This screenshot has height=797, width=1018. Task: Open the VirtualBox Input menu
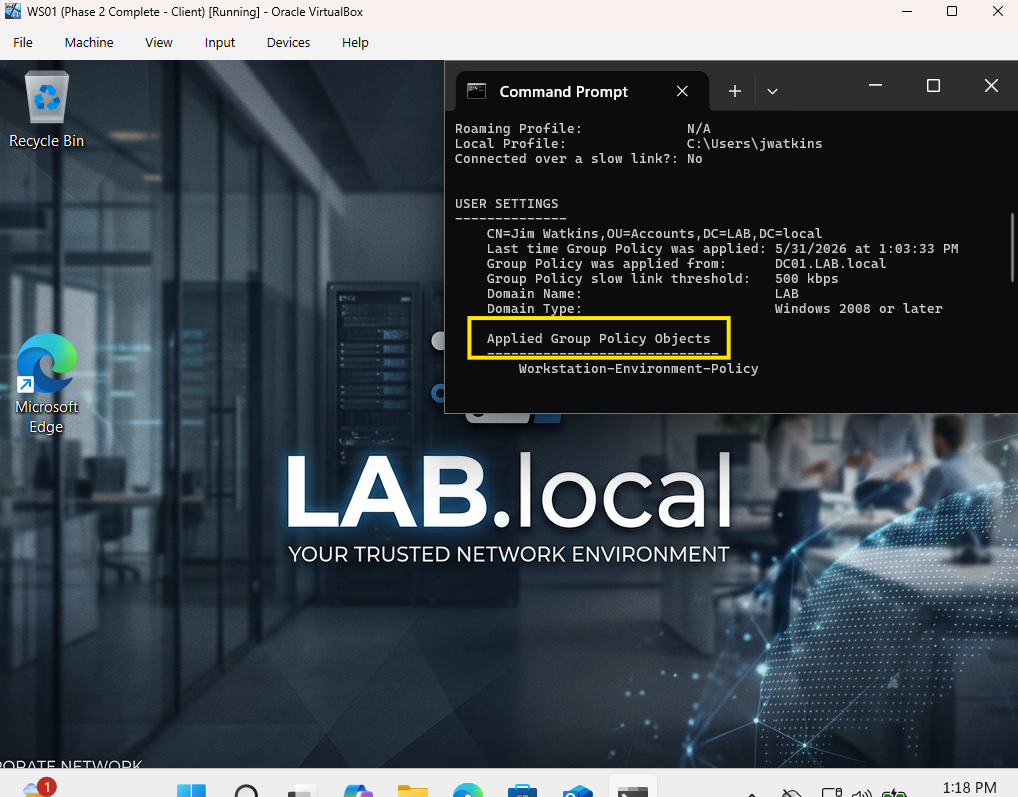click(x=219, y=42)
